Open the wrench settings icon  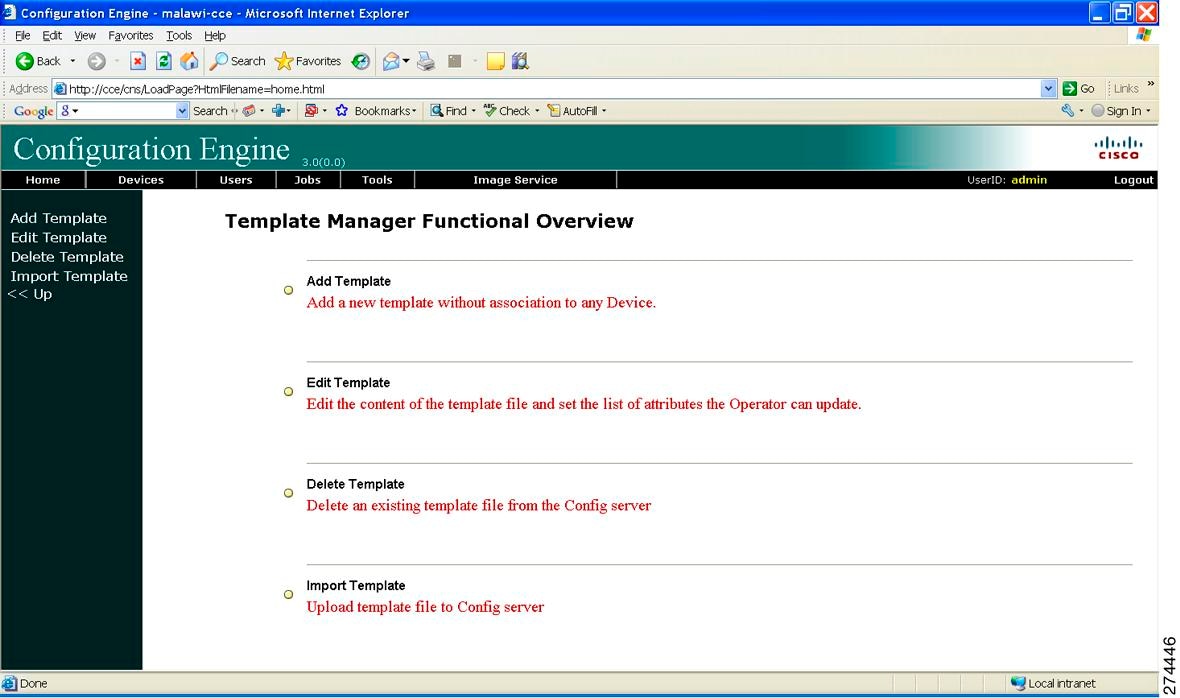[x=1068, y=111]
